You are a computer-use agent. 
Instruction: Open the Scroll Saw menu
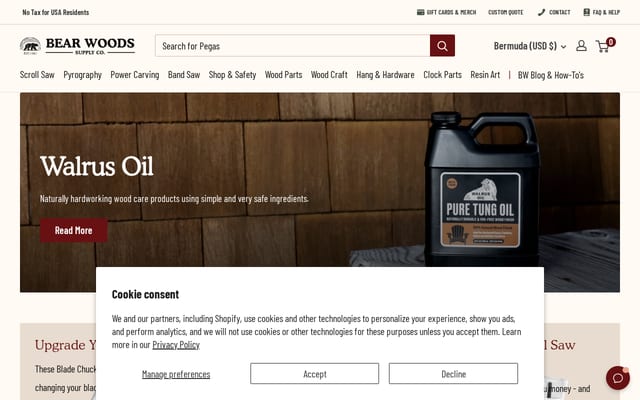tap(37, 75)
